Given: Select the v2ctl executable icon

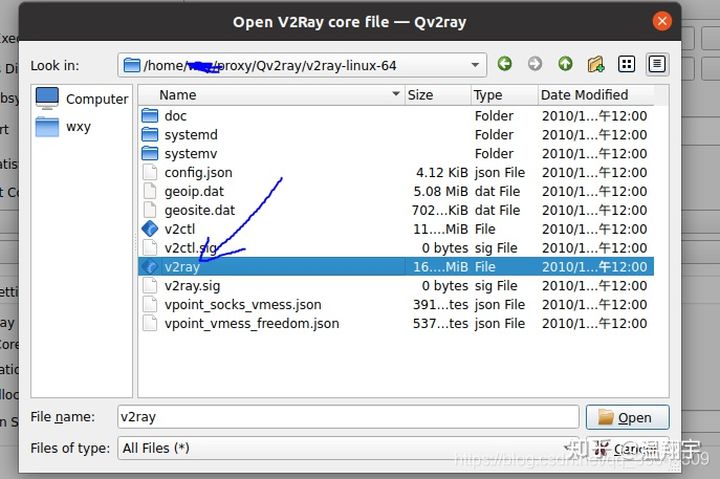Looking at the screenshot, I should 150,229.
